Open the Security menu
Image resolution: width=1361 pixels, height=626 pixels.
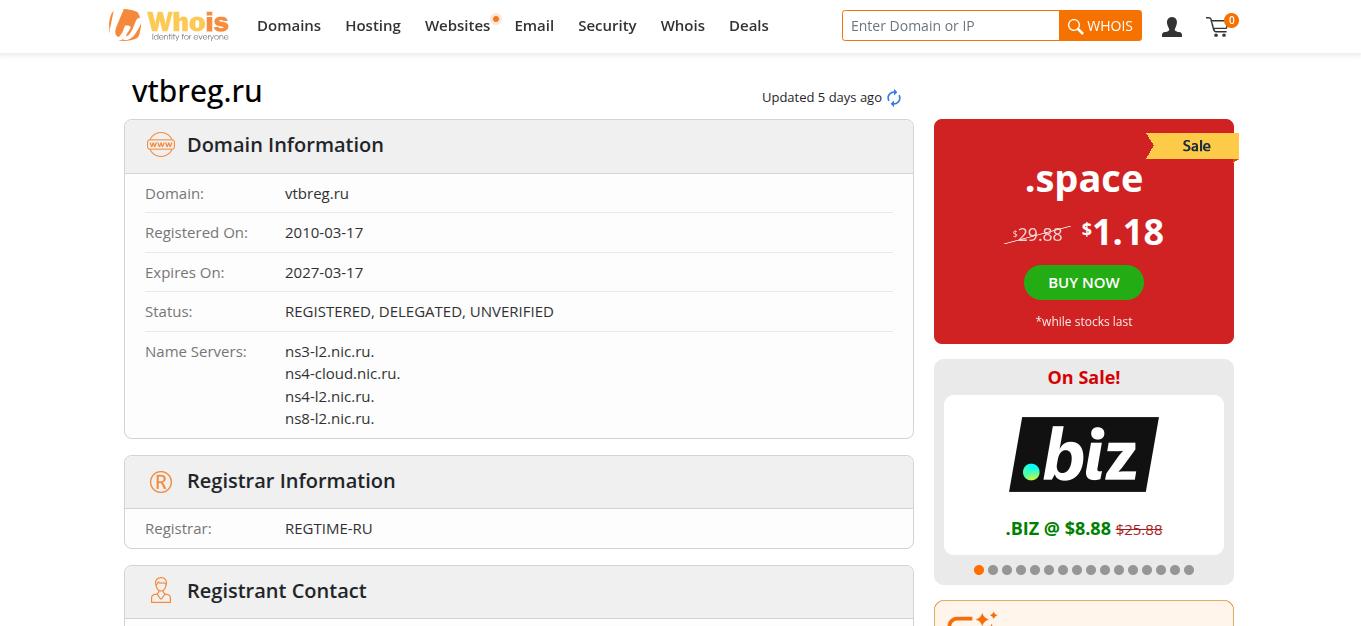click(607, 26)
